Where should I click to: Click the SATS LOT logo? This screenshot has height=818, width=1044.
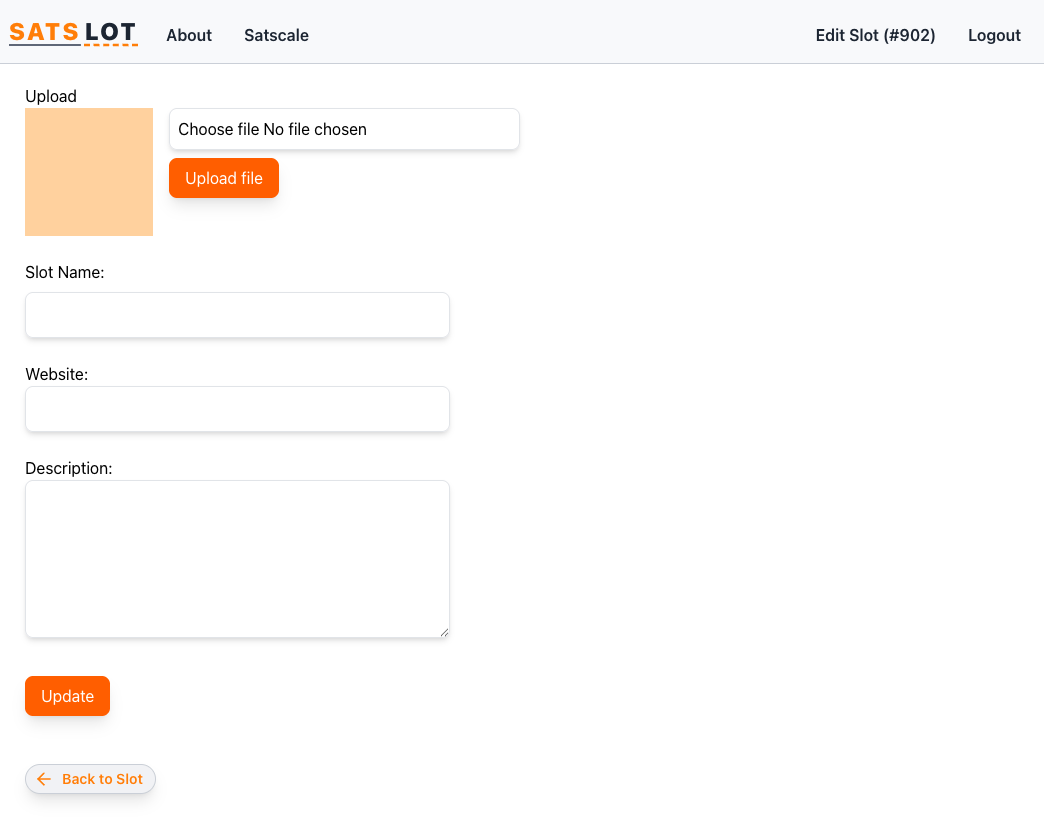point(73,33)
